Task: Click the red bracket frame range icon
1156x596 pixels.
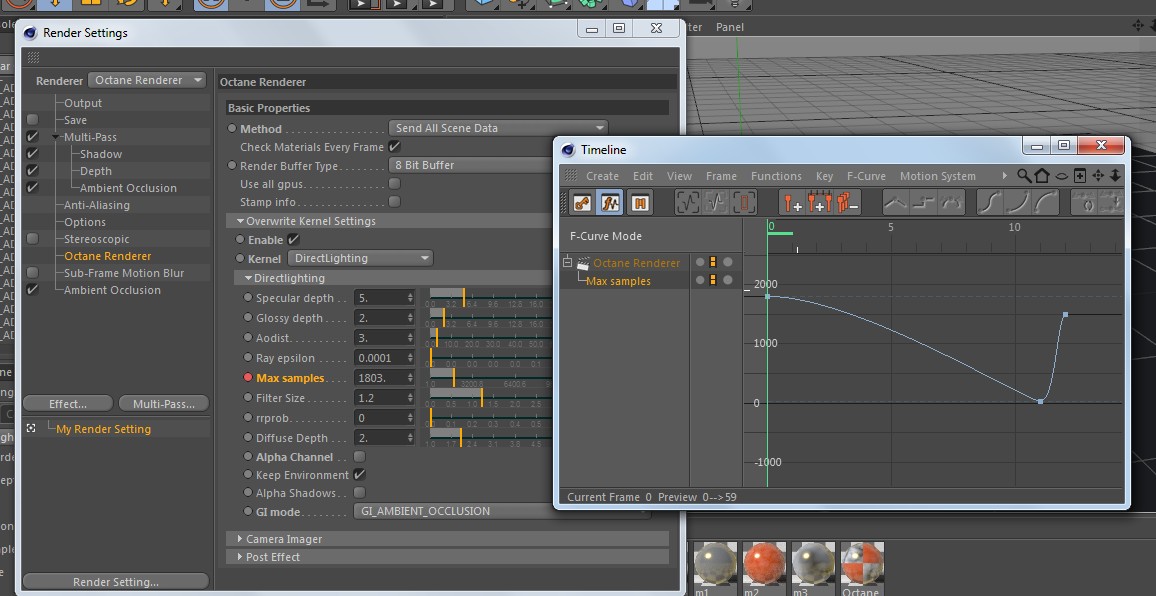Action: point(744,202)
